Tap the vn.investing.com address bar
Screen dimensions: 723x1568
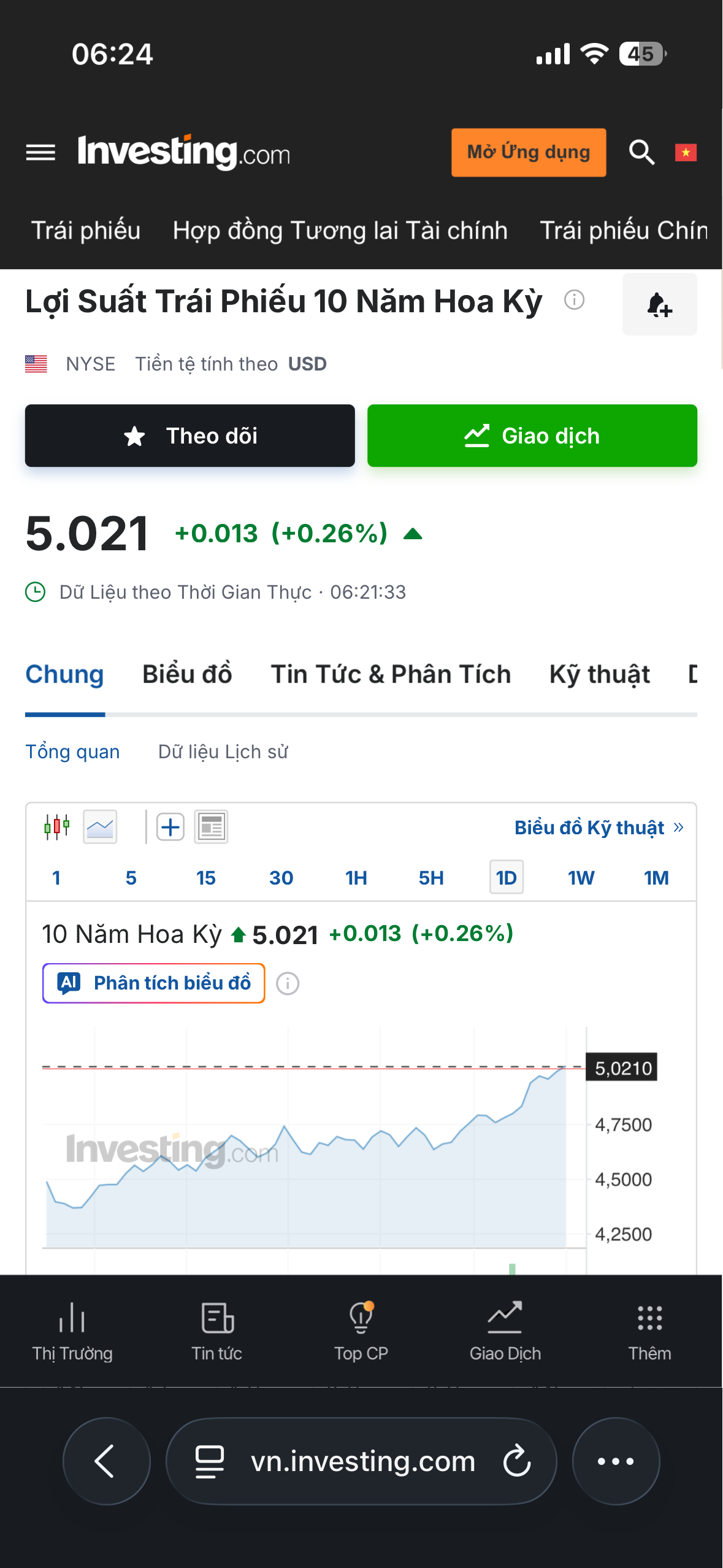[x=361, y=1461]
